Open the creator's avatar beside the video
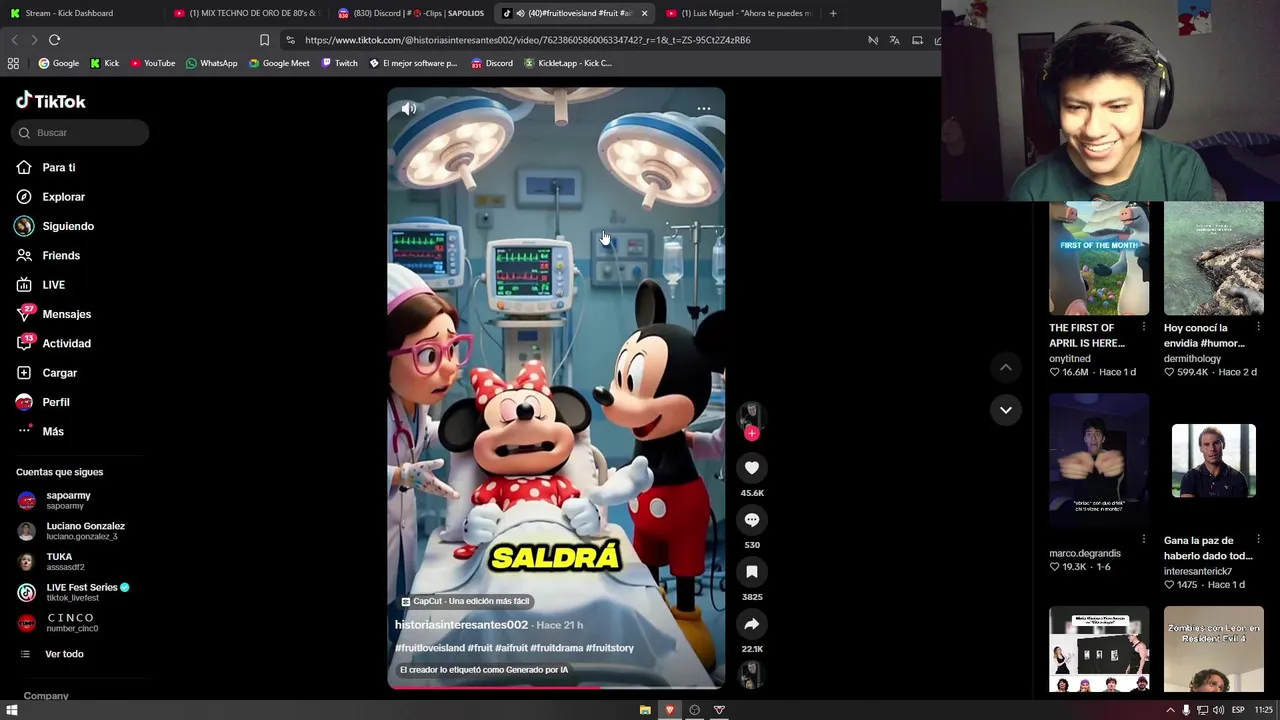The width and height of the screenshot is (1280, 720). click(x=752, y=415)
